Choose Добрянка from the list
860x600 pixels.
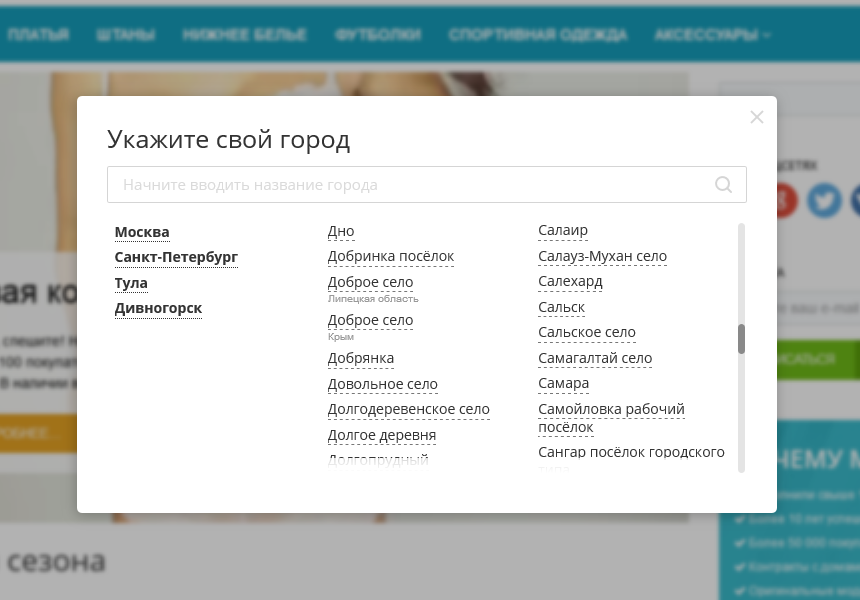tap(361, 358)
